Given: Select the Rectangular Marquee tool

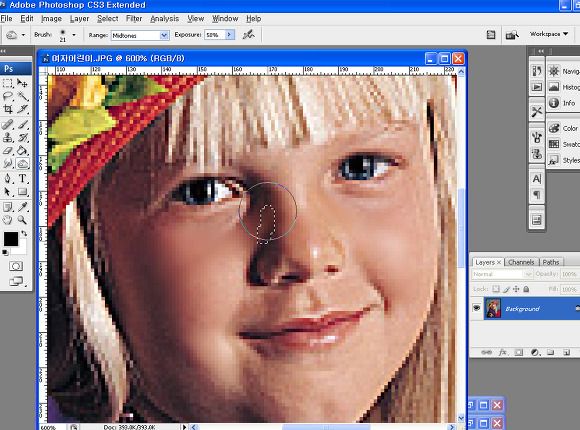Looking at the screenshot, I should click(x=8, y=83).
